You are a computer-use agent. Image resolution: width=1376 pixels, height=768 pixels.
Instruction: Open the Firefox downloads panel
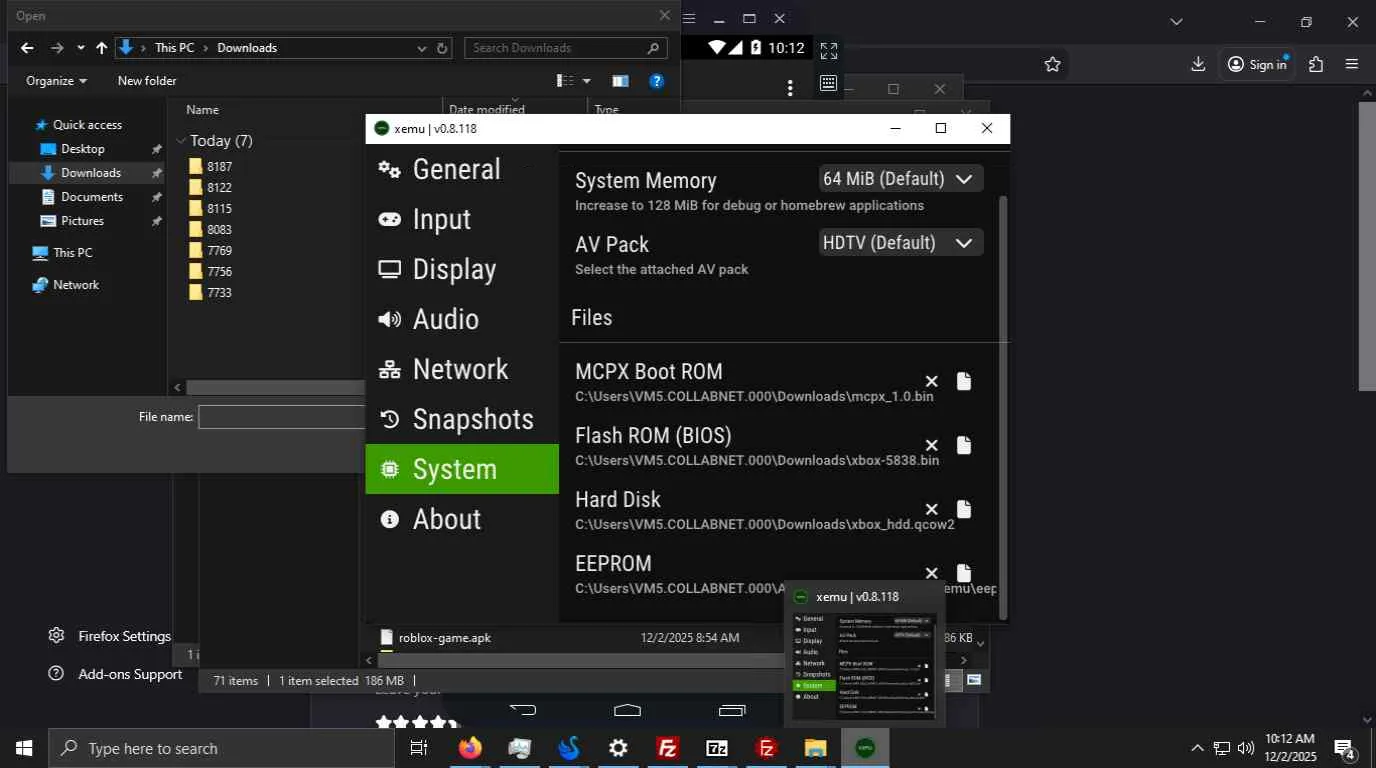coord(1198,64)
